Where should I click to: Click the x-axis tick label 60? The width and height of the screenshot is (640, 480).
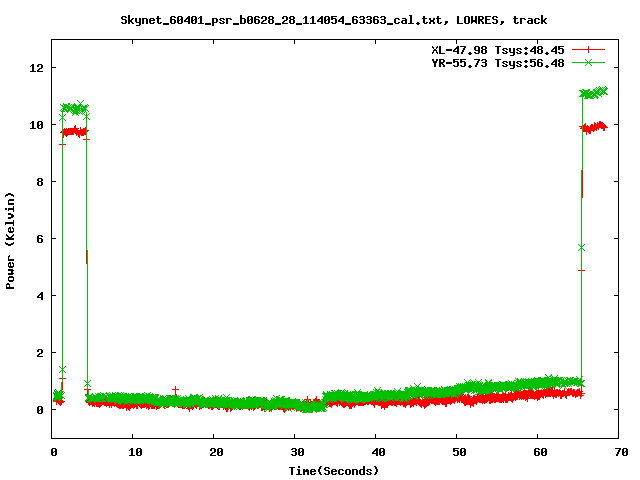540,452
